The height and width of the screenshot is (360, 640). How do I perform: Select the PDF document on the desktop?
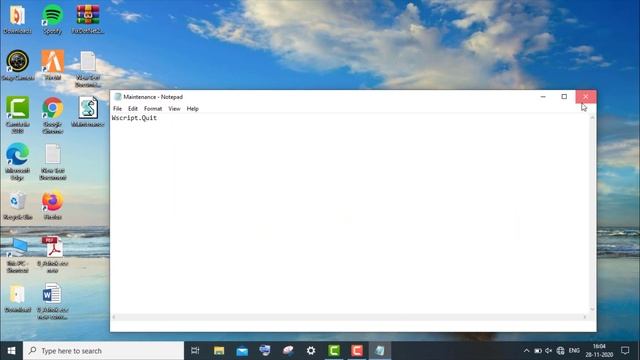[53, 255]
